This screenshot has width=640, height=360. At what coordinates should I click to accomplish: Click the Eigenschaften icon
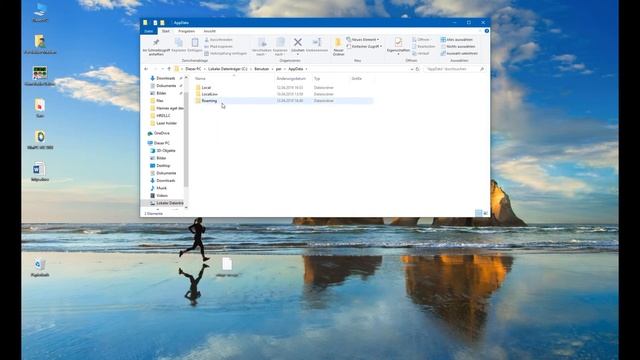(x=398, y=42)
